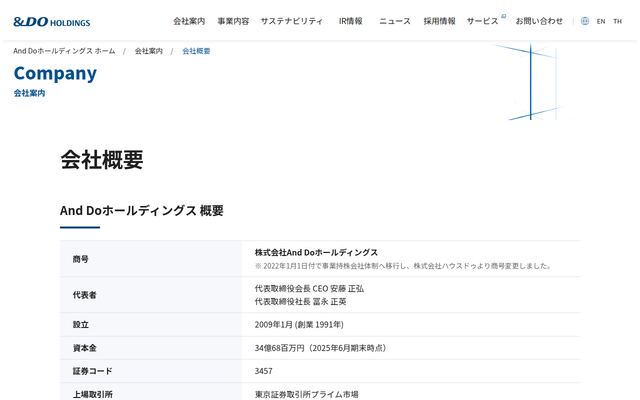Go to お問い合わせ contact page
Image resolution: width=640 pixels, height=400 pixels.
[x=539, y=21]
